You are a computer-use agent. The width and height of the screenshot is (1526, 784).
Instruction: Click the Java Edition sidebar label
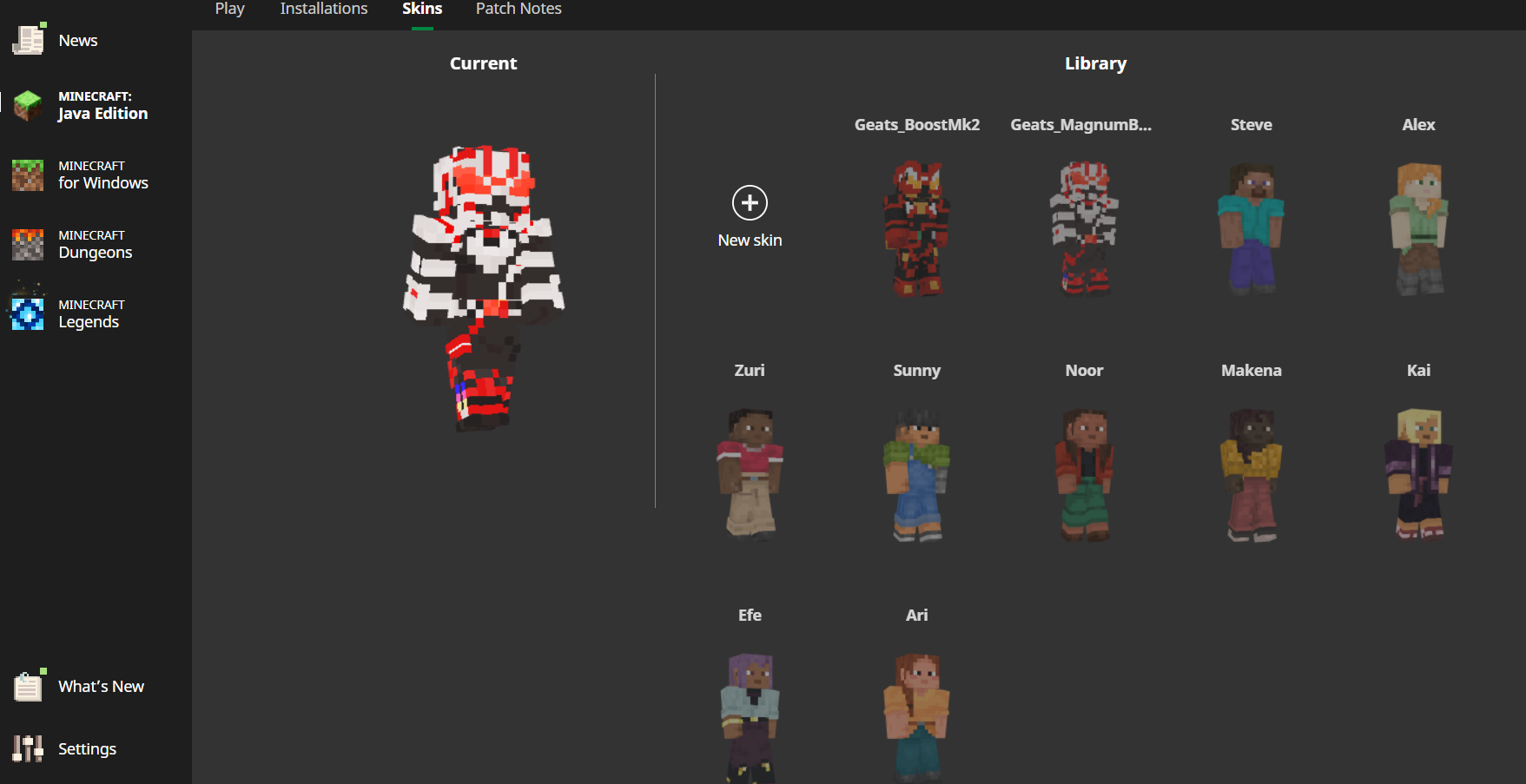pos(103,114)
